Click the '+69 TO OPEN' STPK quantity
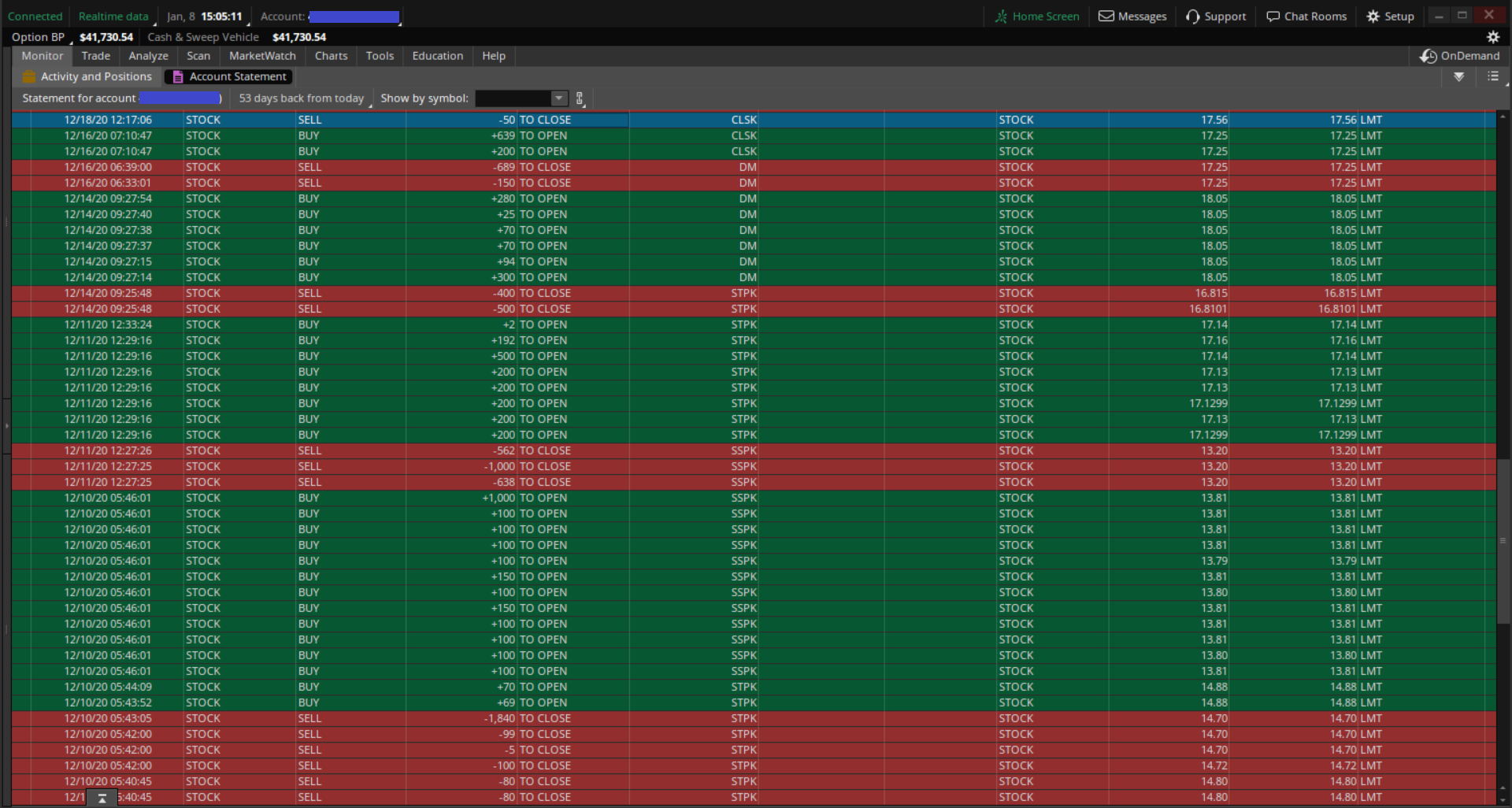This screenshot has height=808, width=1512. tap(532, 702)
